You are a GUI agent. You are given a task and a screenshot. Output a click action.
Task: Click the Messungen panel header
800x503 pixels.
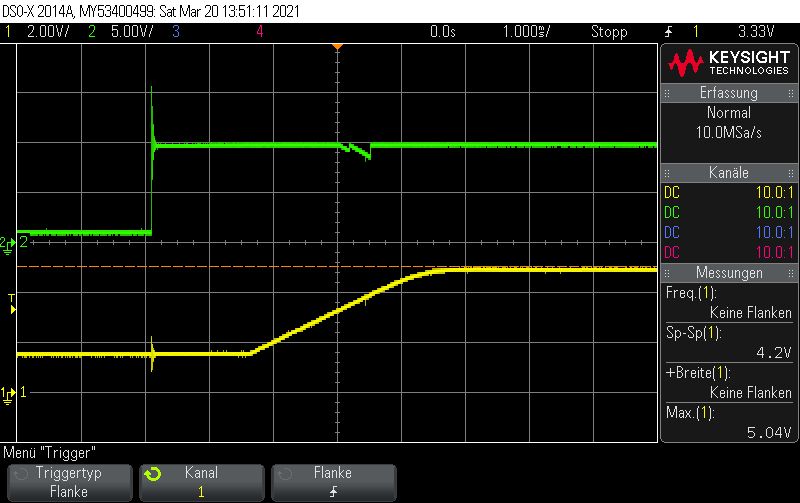click(729, 273)
